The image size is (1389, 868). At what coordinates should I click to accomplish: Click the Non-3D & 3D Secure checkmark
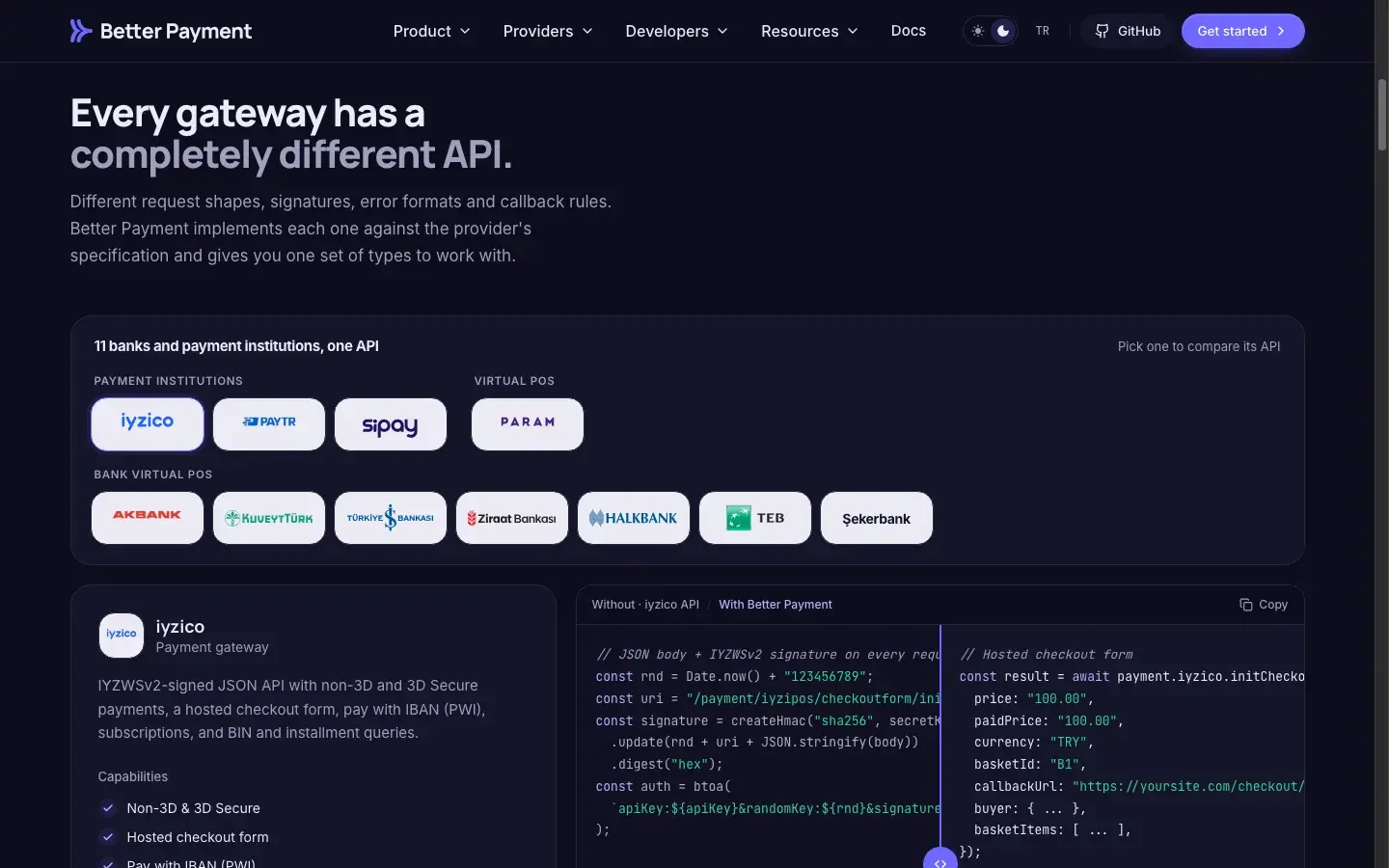tap(108, 808)
